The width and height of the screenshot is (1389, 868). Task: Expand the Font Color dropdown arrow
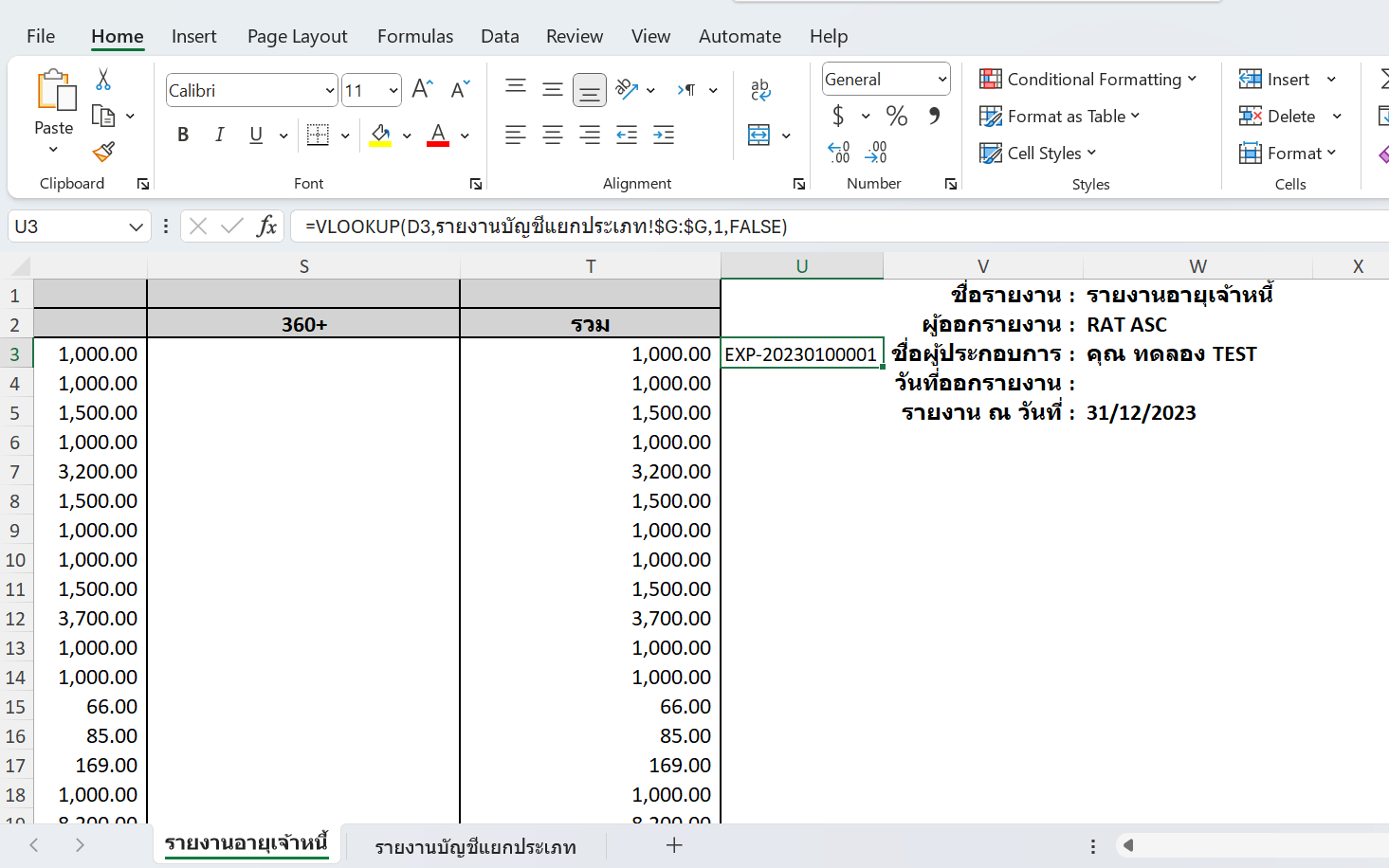(466, 136)
